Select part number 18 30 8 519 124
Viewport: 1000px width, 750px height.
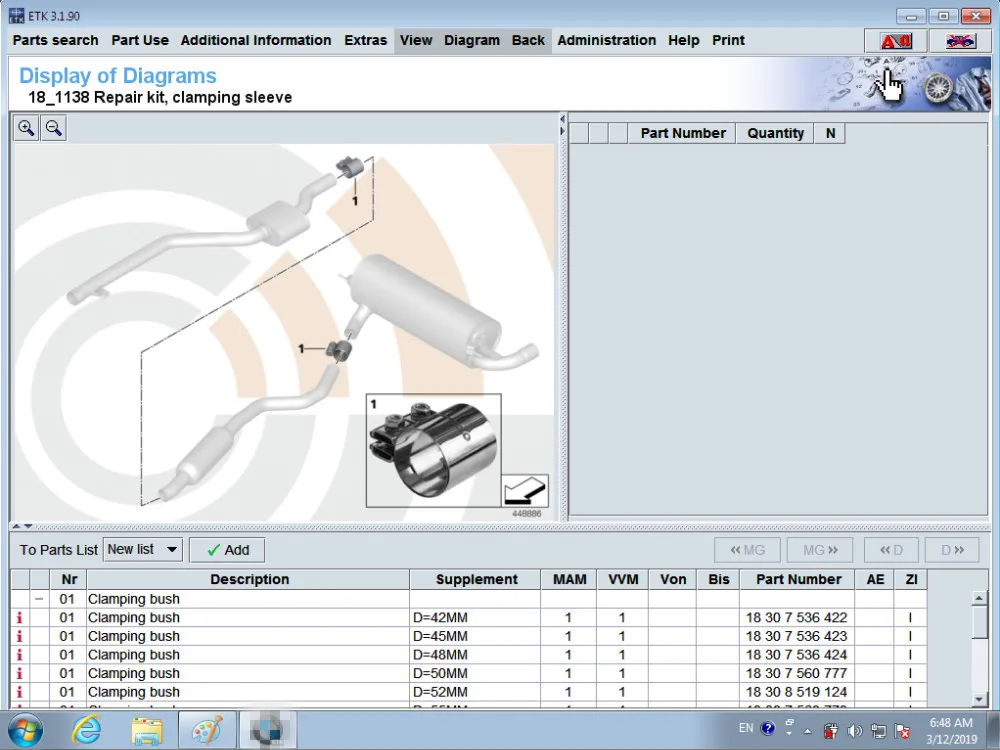pyautogui.click(x=796, y=691)
